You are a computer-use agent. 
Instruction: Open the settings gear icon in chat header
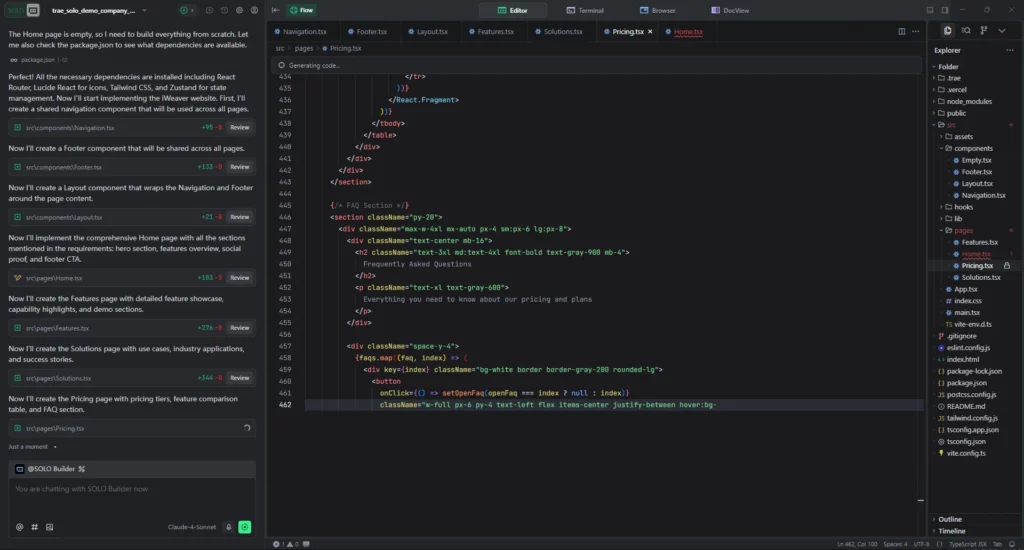point(239,10)
